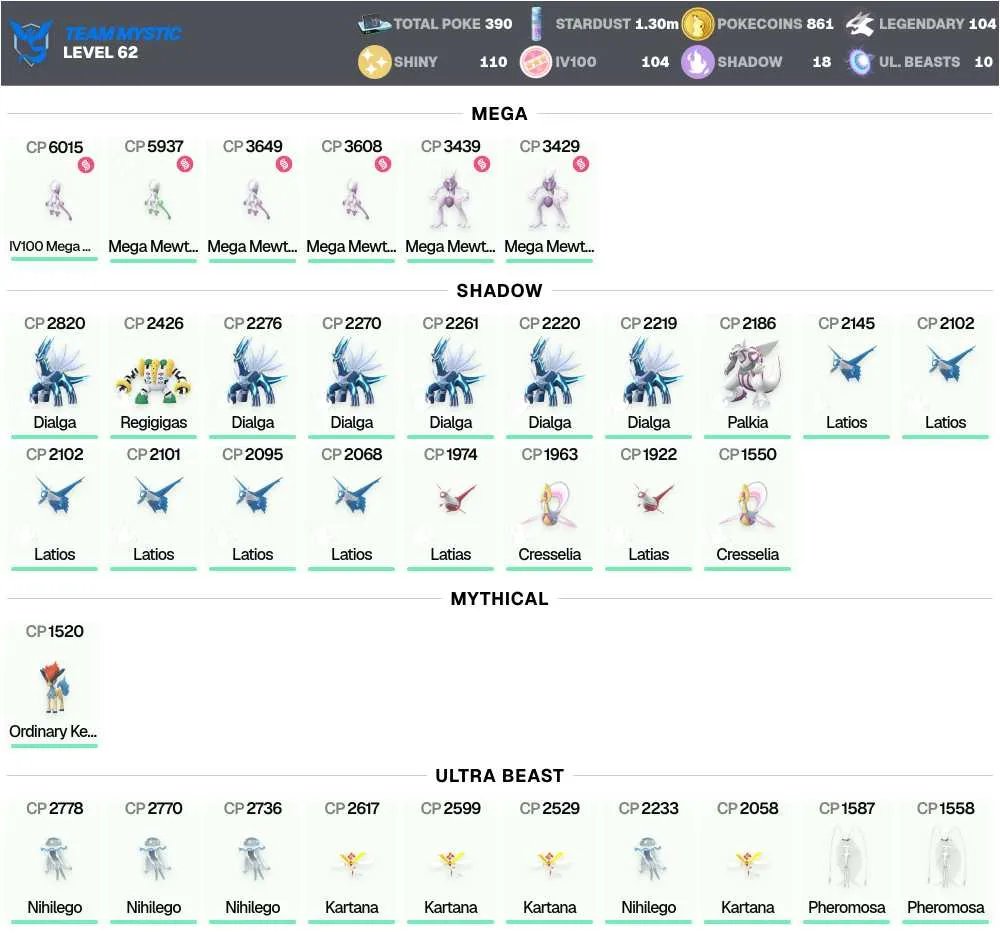Click the pink IV100 icon
Image resolution: width=1000 pixels, height=933 pixels.
tap(536, 62)
